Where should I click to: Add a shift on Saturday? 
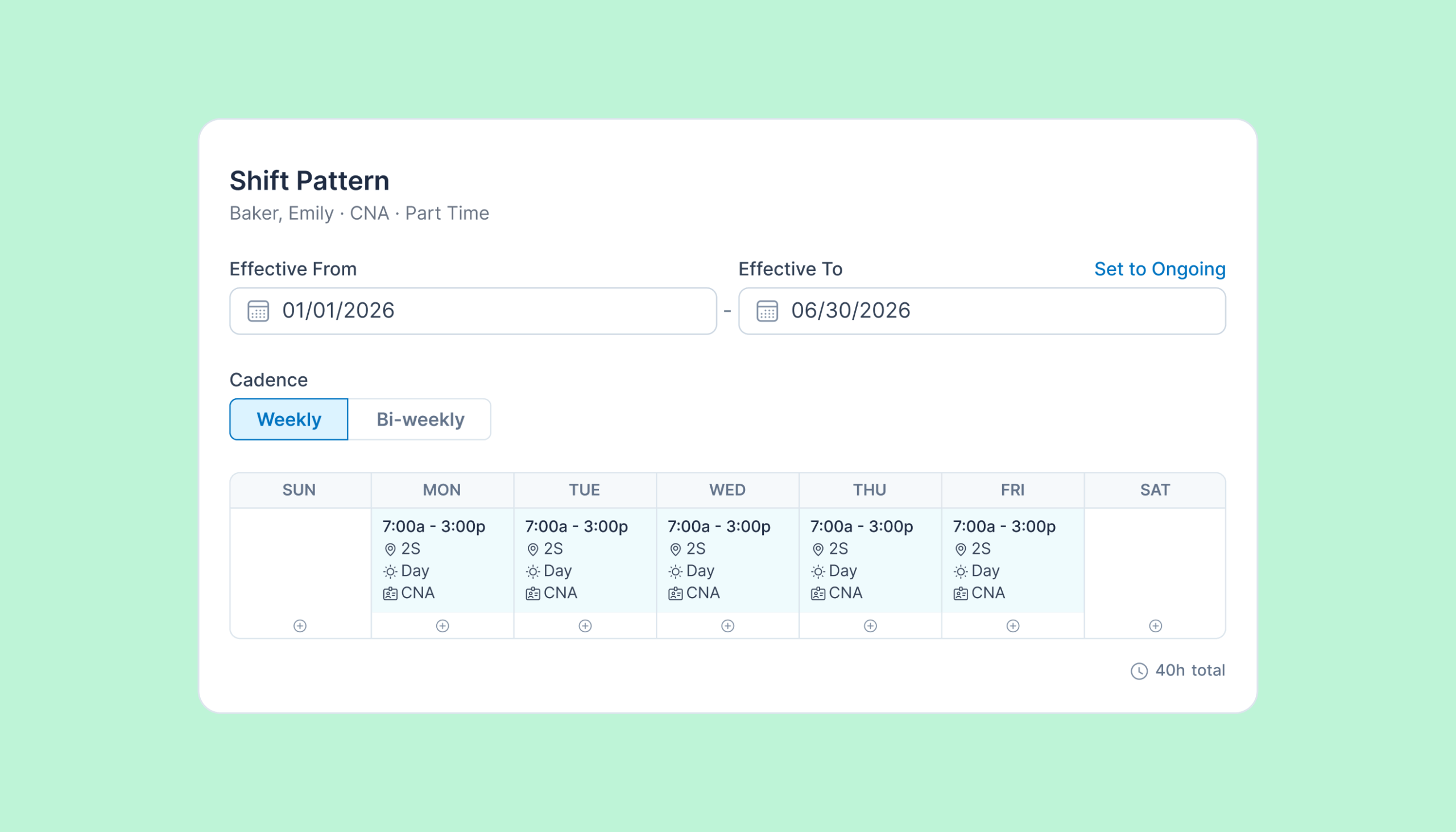(x=1156, y=626)
